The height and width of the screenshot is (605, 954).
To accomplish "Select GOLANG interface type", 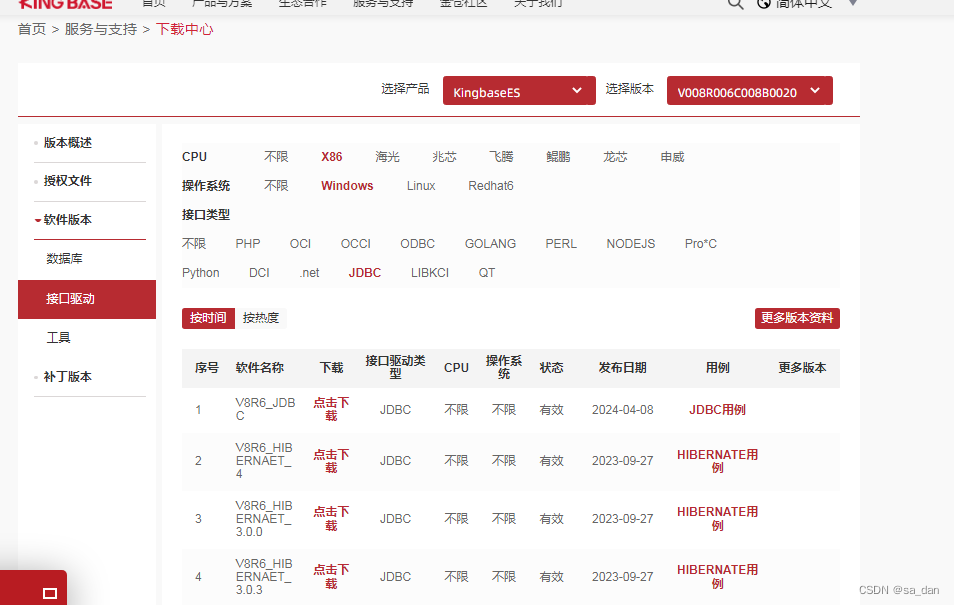I will [490, 244].
